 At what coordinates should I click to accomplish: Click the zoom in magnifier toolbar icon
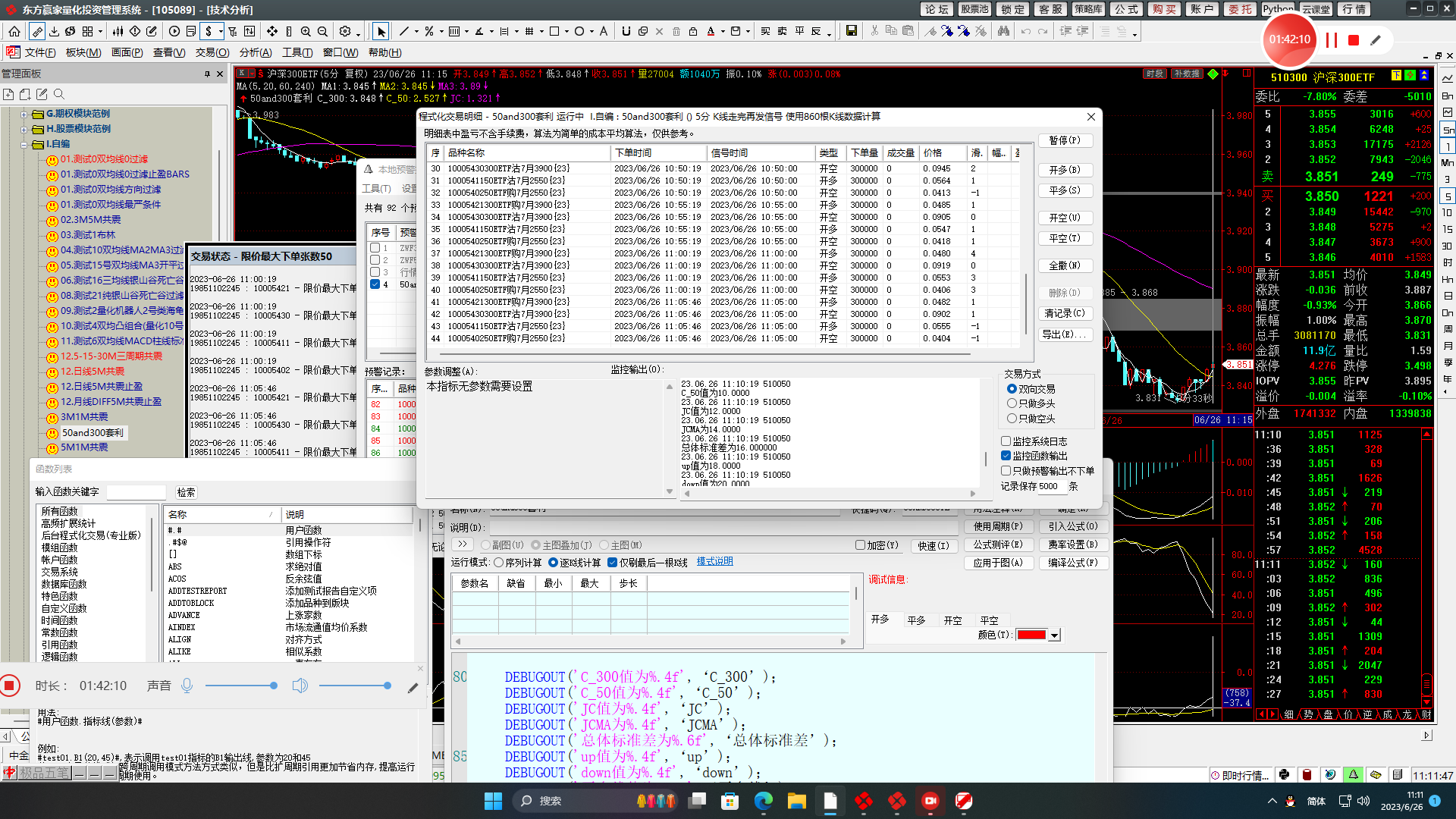(x=306, y=31)
